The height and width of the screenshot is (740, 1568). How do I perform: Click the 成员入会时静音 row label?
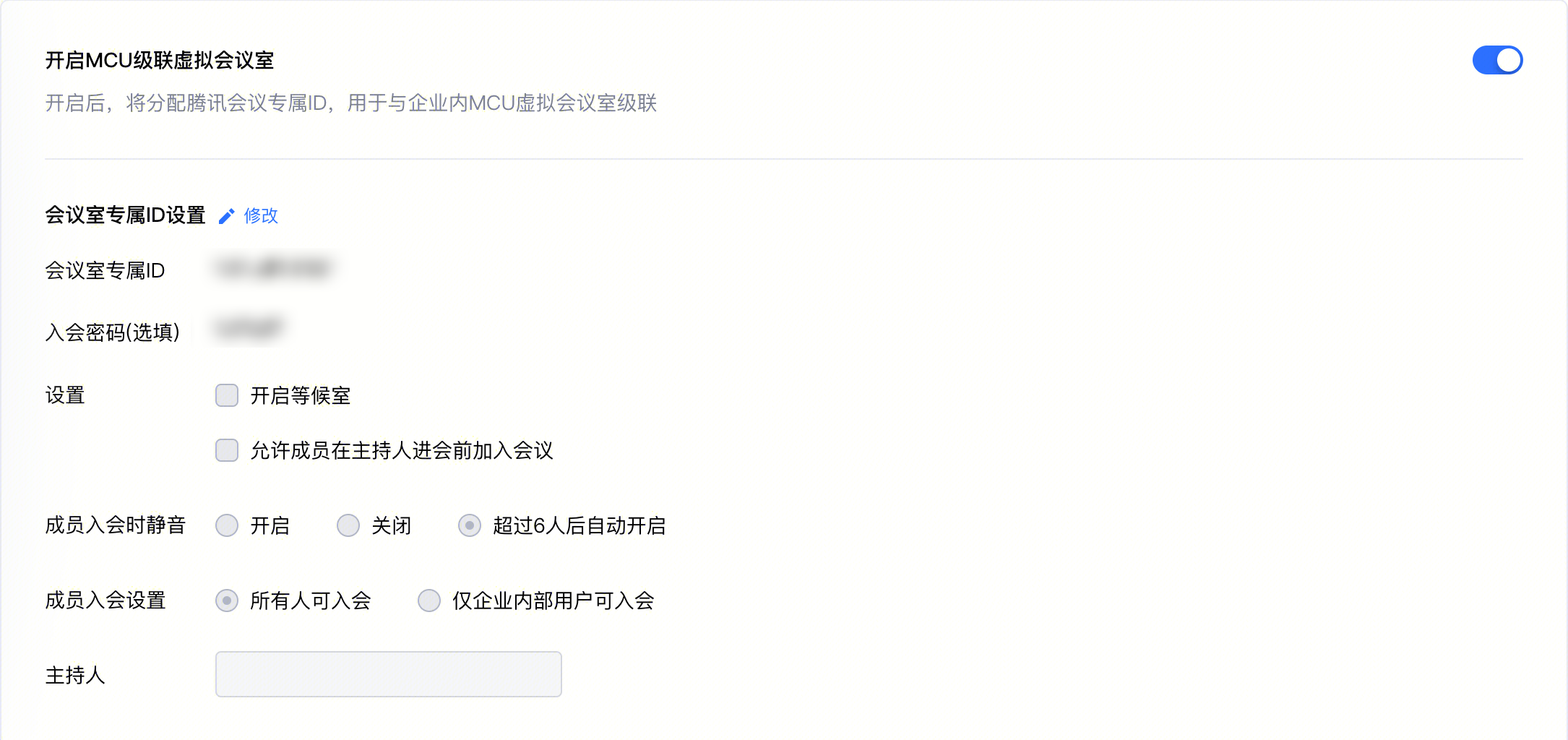coord(116,525)
